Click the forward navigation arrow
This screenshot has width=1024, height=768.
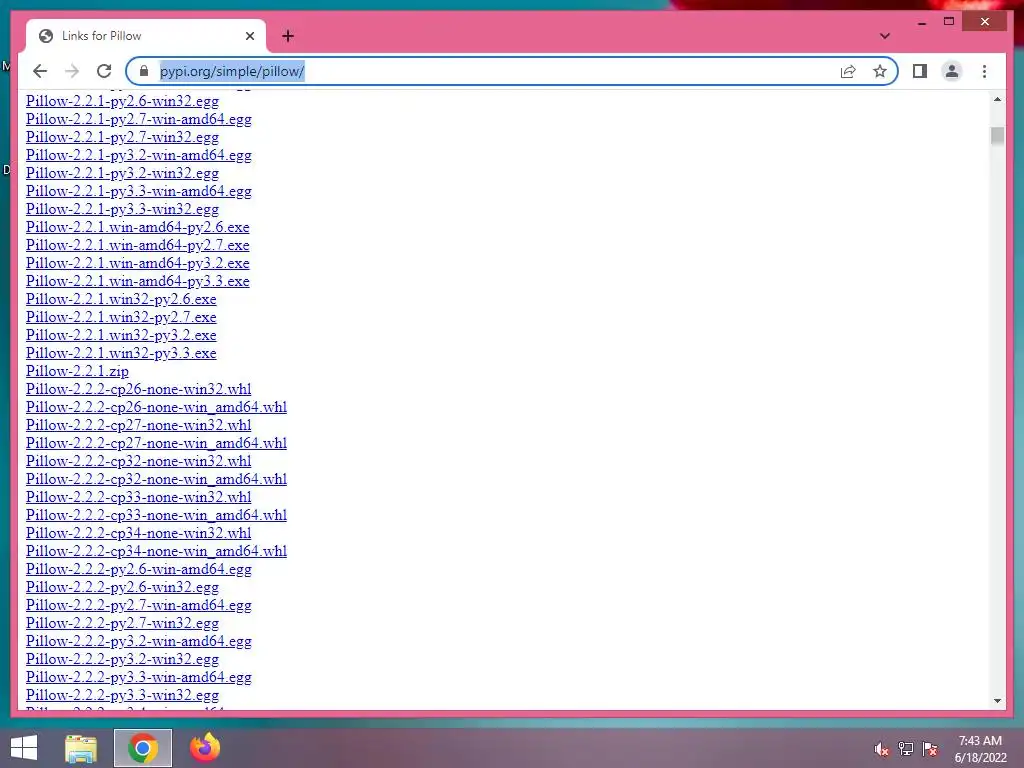point(72,71)
